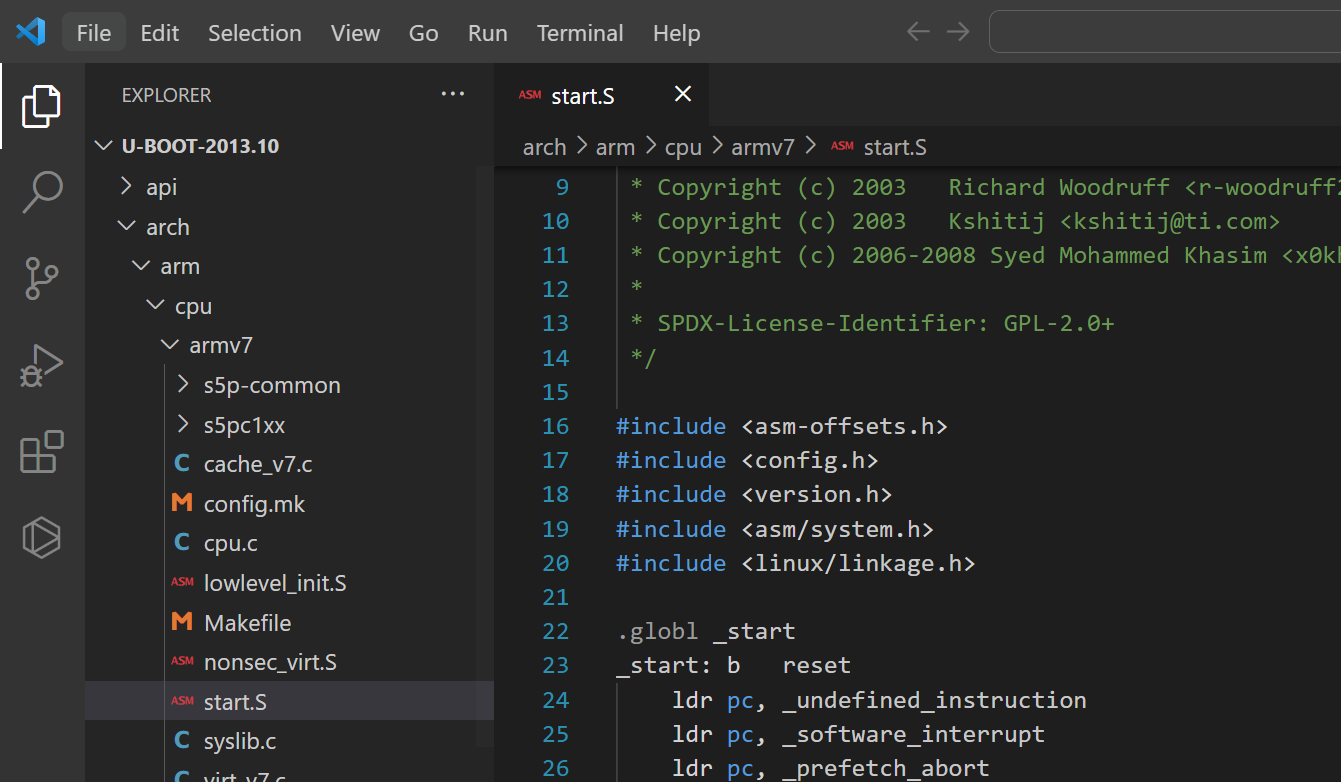The height and width of the screenshot is (782, 1341).
Task: Open cpu.c in the explorer
Action: coord(231,543)
